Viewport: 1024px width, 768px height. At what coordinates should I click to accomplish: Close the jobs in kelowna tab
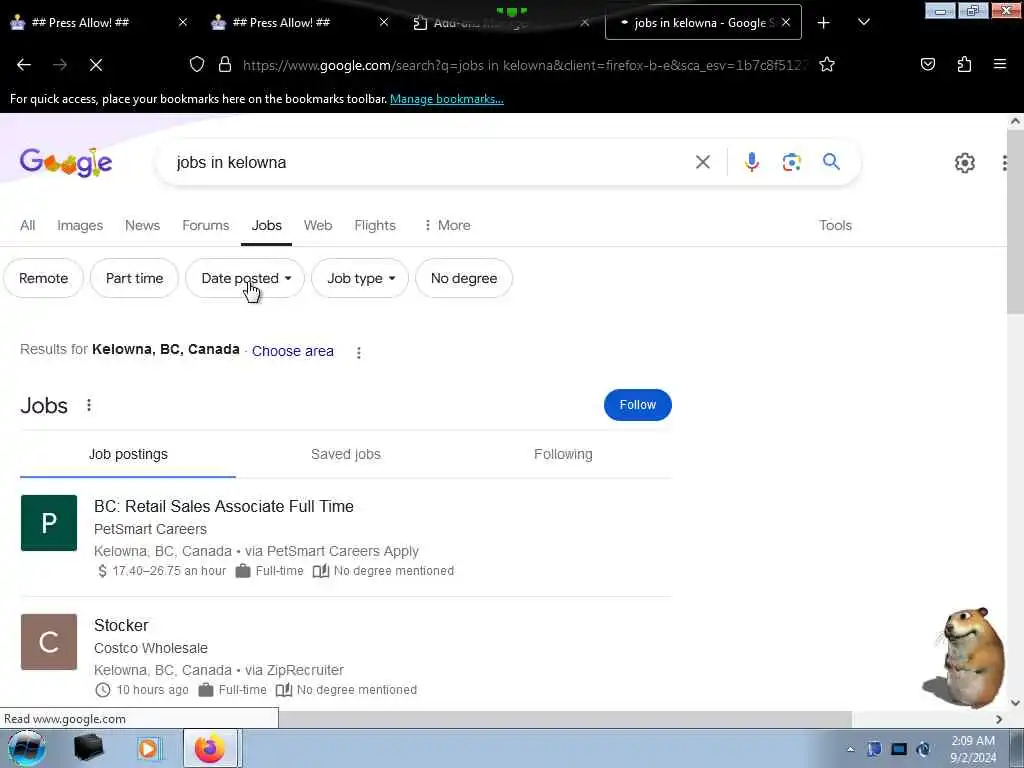click(786, 22)
